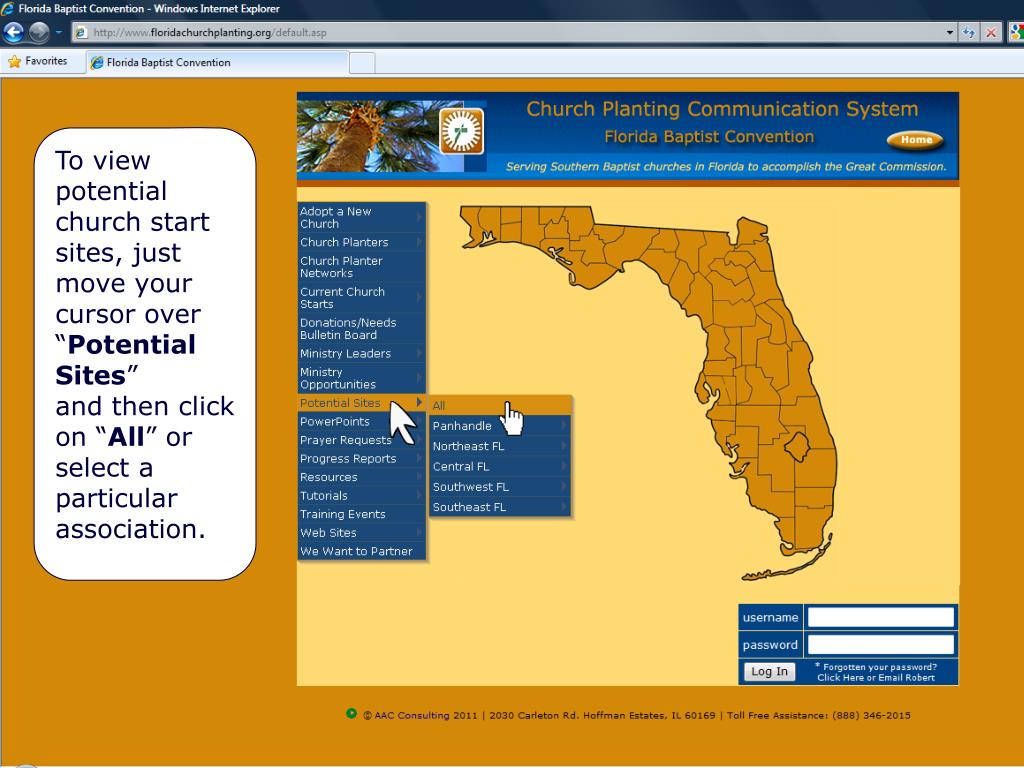Click the Florida Baptist Convention logo emblem
This screenshot has height=768, width=1024.
[461, 131]
